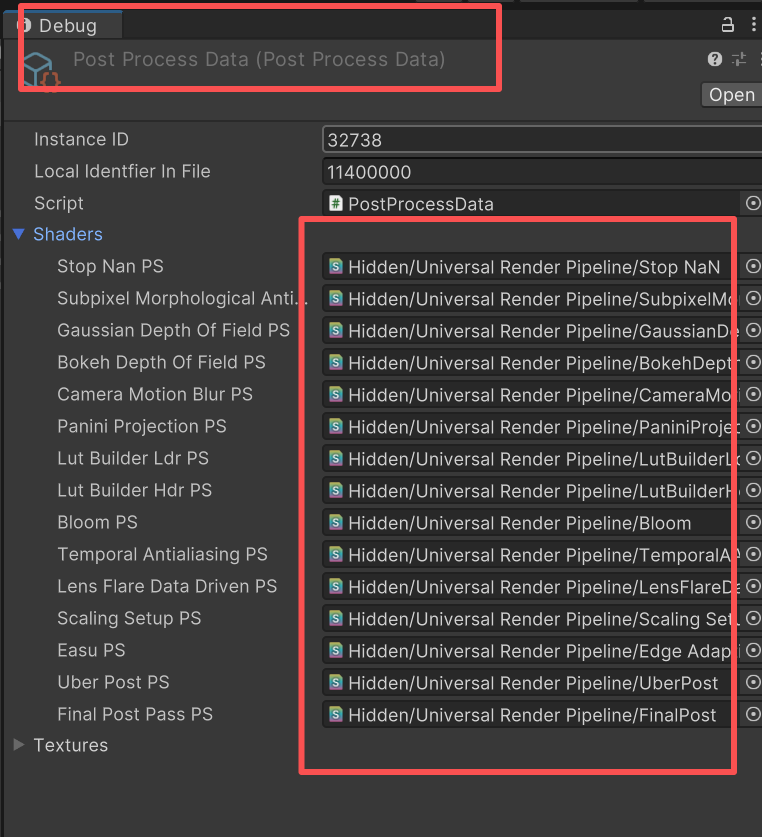
Task: Open object picker for Script field
Action: click(x=752, y=203)
